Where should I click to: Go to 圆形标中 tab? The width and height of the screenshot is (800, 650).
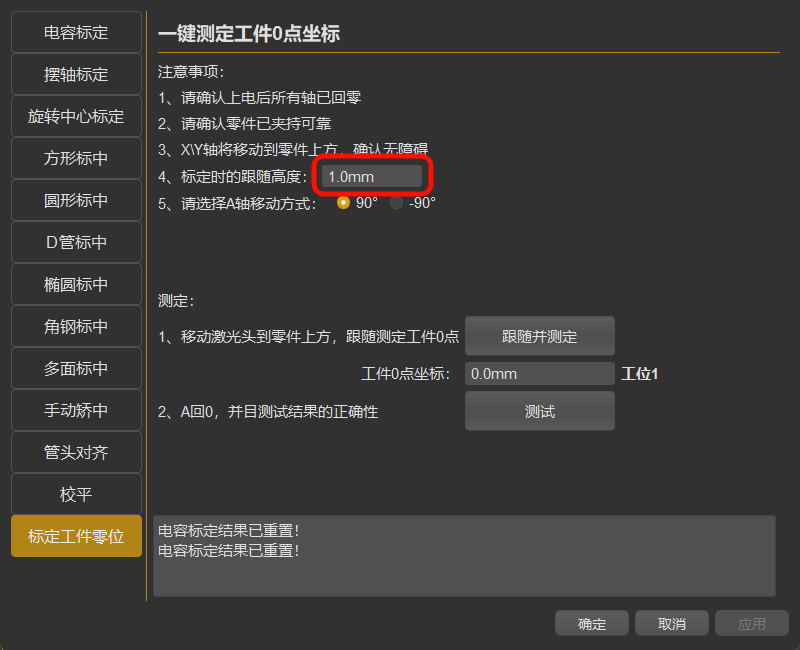[76, 200]
